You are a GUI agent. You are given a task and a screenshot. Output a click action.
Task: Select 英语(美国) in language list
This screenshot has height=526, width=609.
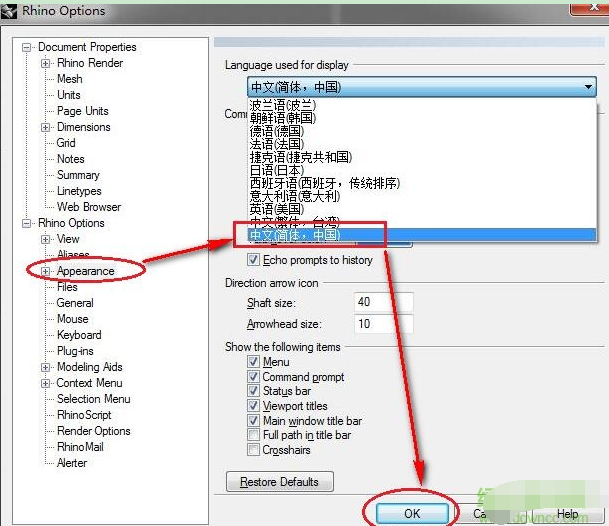coord(422,209)
